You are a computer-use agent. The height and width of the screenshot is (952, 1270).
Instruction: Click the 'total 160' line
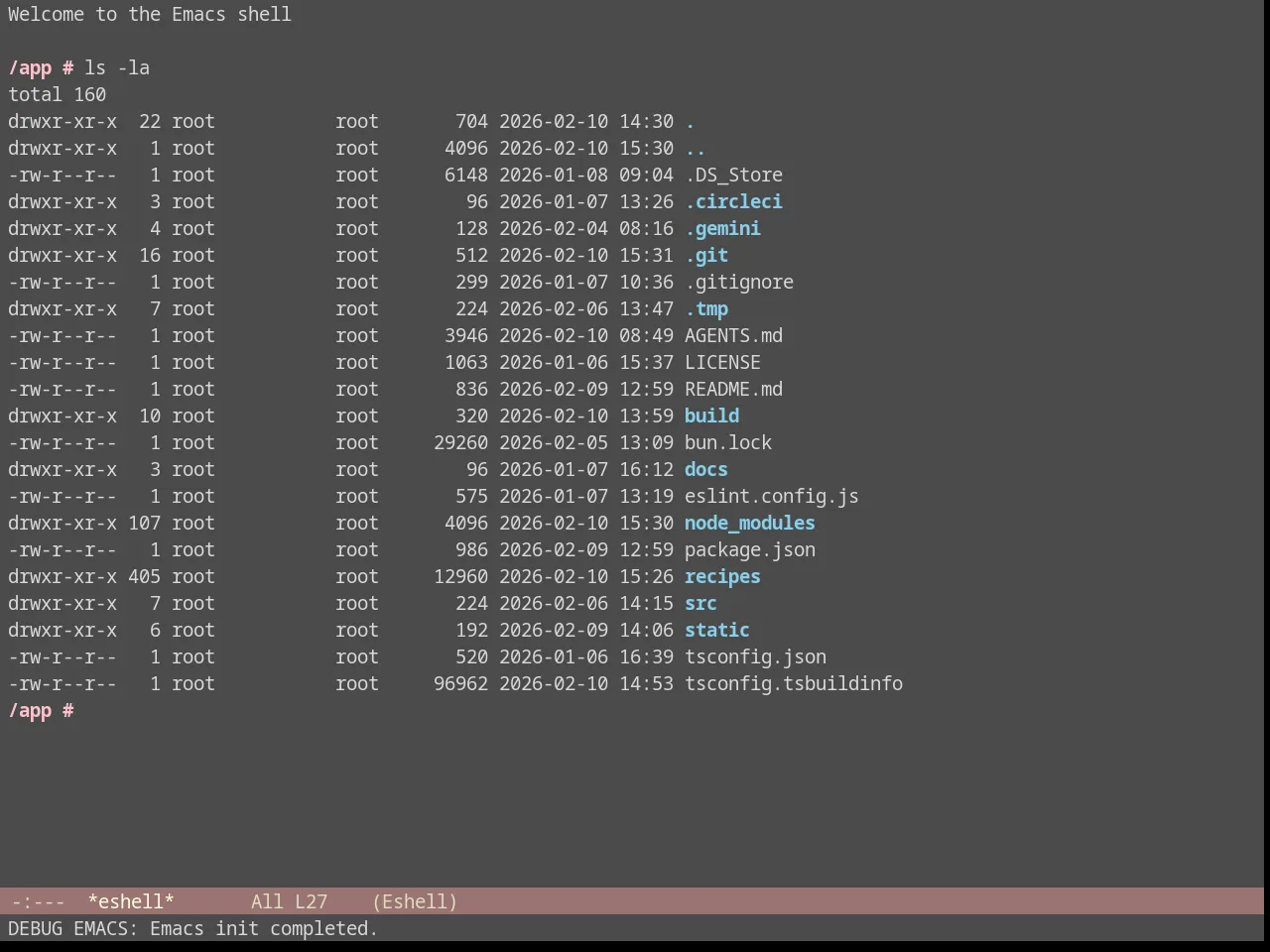tap(57, 94)
